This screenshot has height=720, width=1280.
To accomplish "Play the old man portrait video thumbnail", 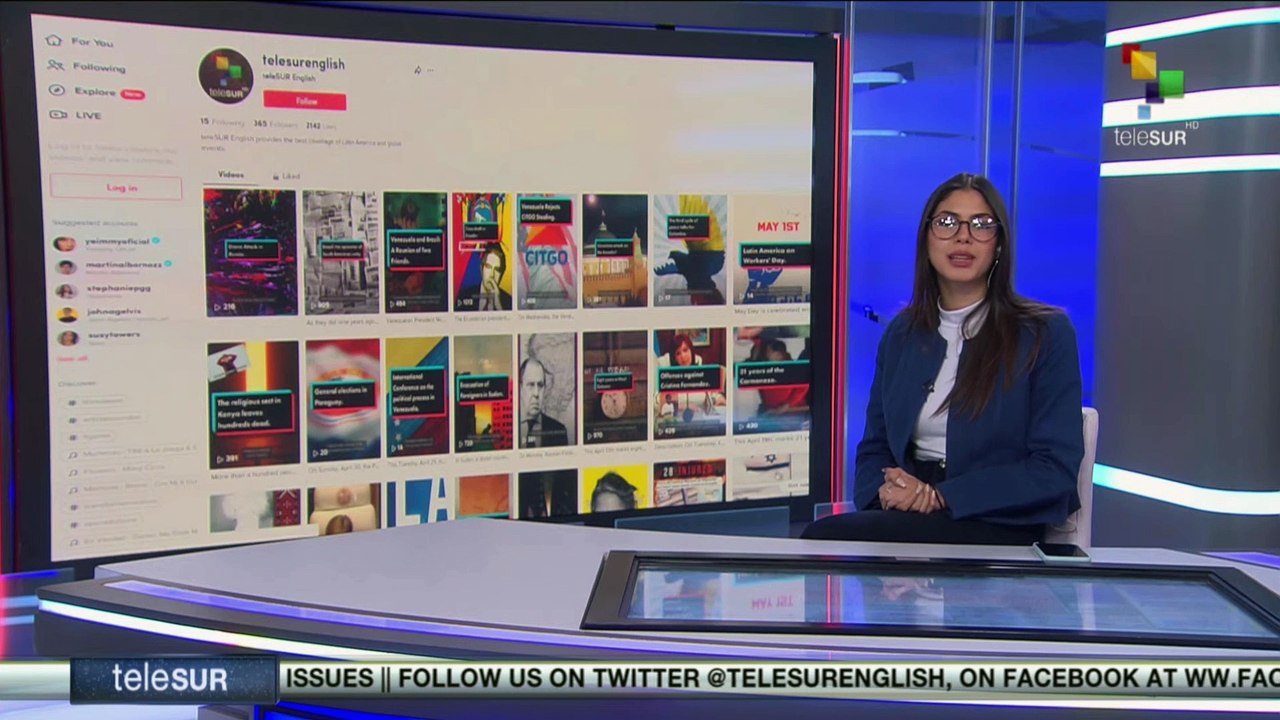I will (x=548, y=390).
